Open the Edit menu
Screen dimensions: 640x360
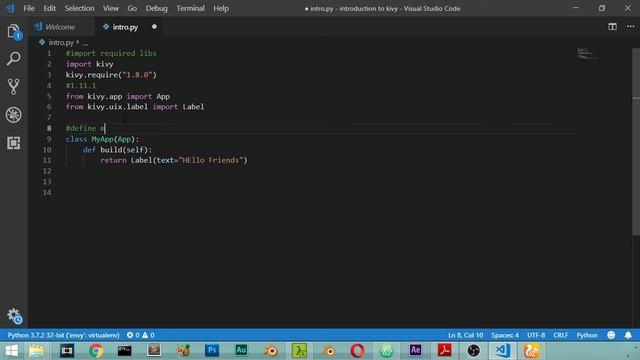click(49, 8)
